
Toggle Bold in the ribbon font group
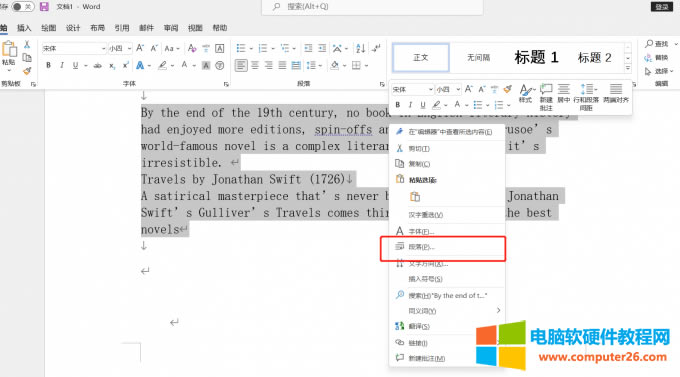pyautogui.click(x=49, y=65)
